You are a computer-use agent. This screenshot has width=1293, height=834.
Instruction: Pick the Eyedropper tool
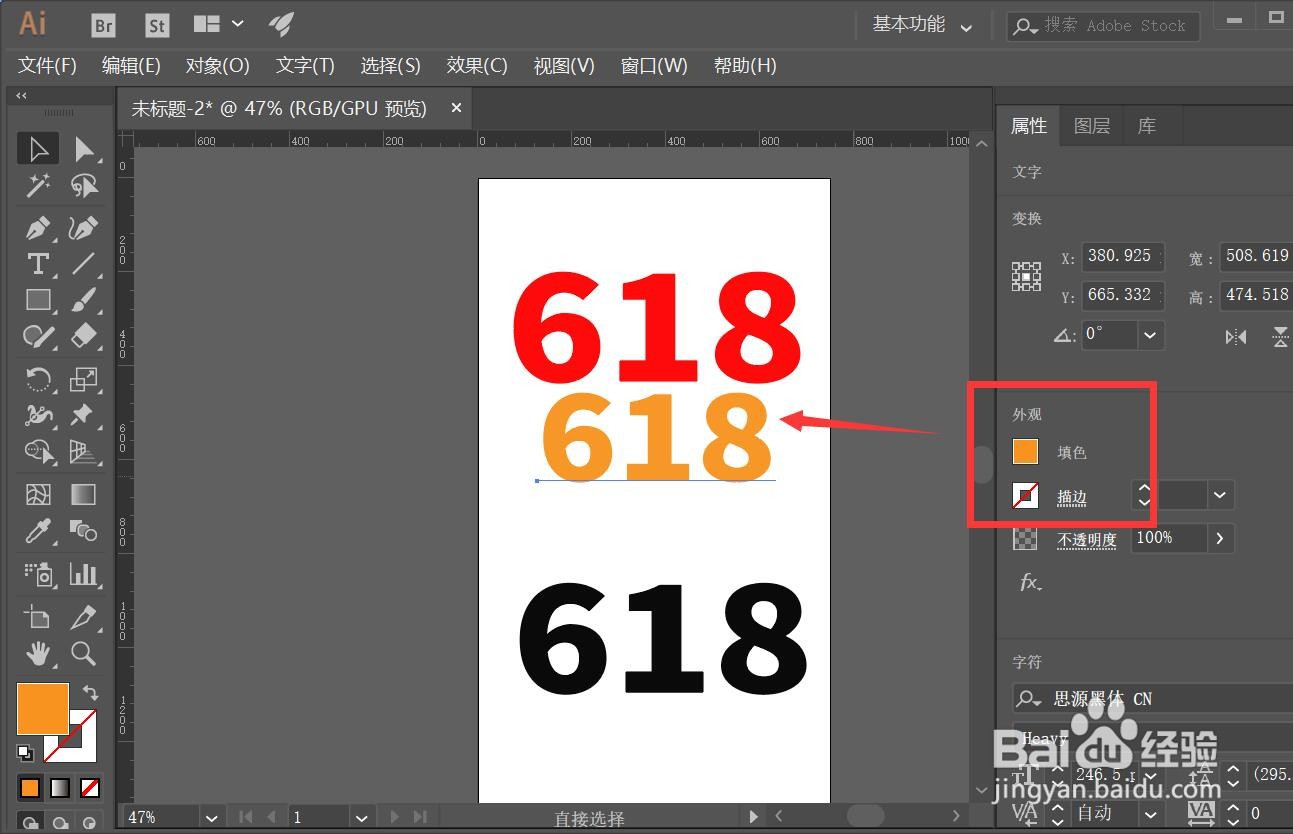tap(38, 532)
